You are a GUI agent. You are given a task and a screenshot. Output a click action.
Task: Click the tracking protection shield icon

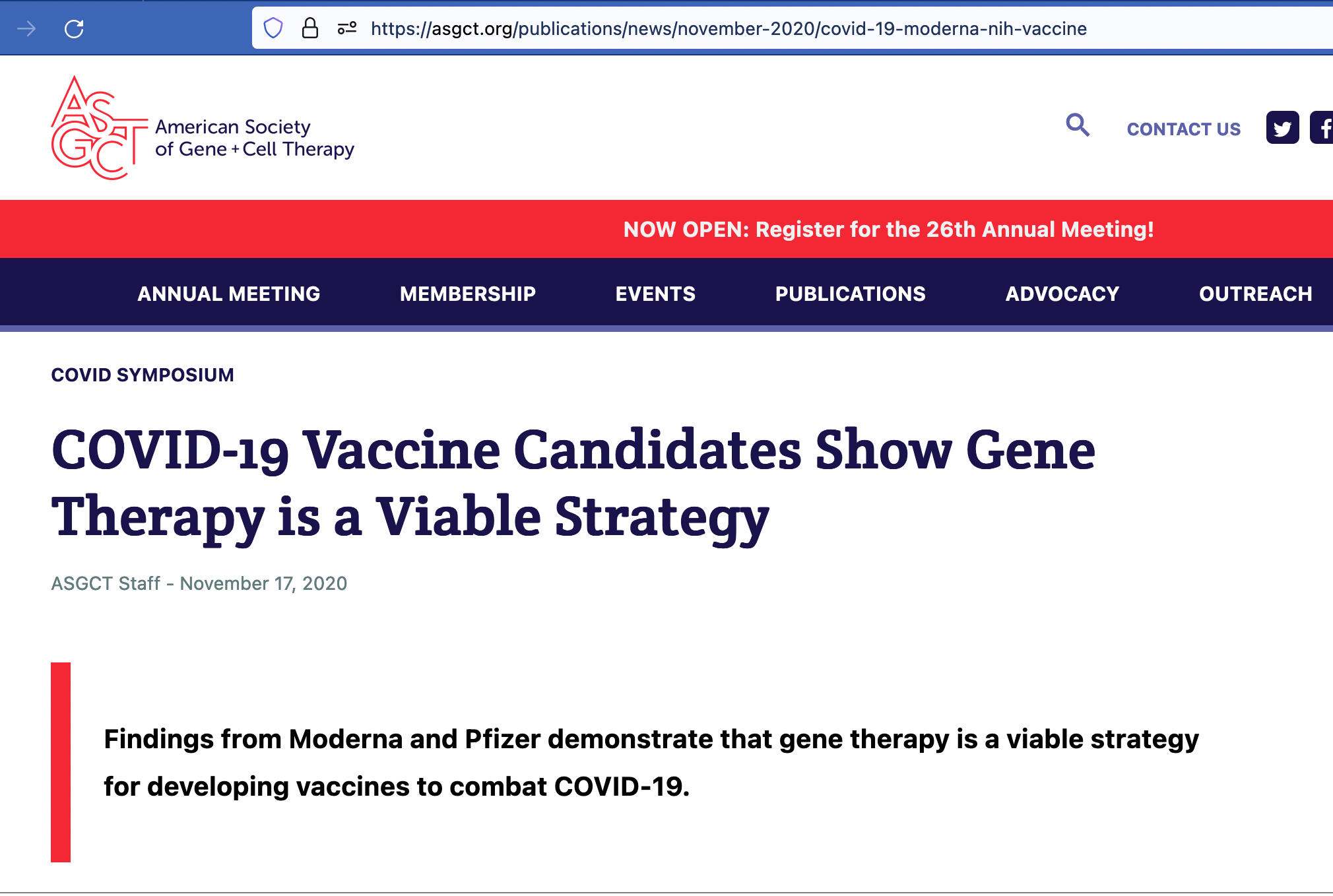click(x=273, y=28)
